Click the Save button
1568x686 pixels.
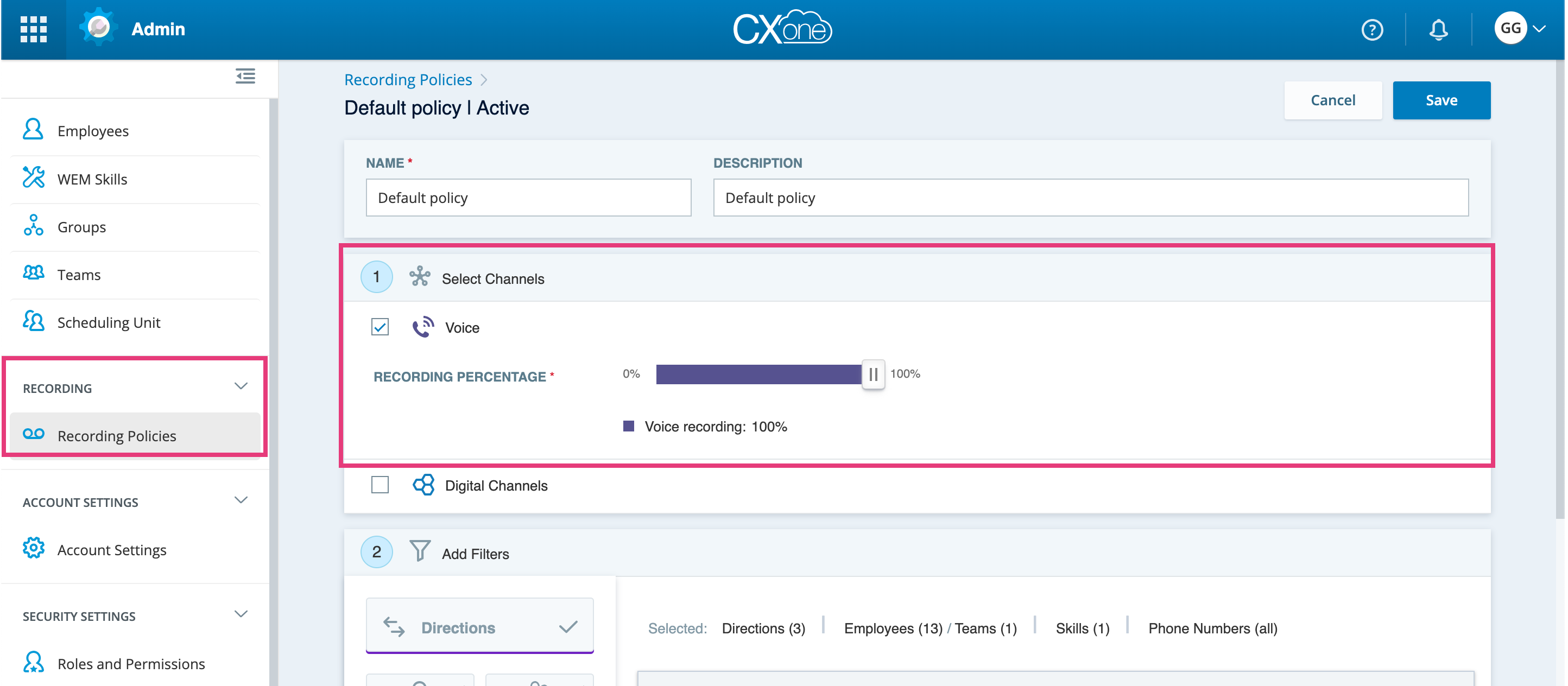pos(1441,100)
